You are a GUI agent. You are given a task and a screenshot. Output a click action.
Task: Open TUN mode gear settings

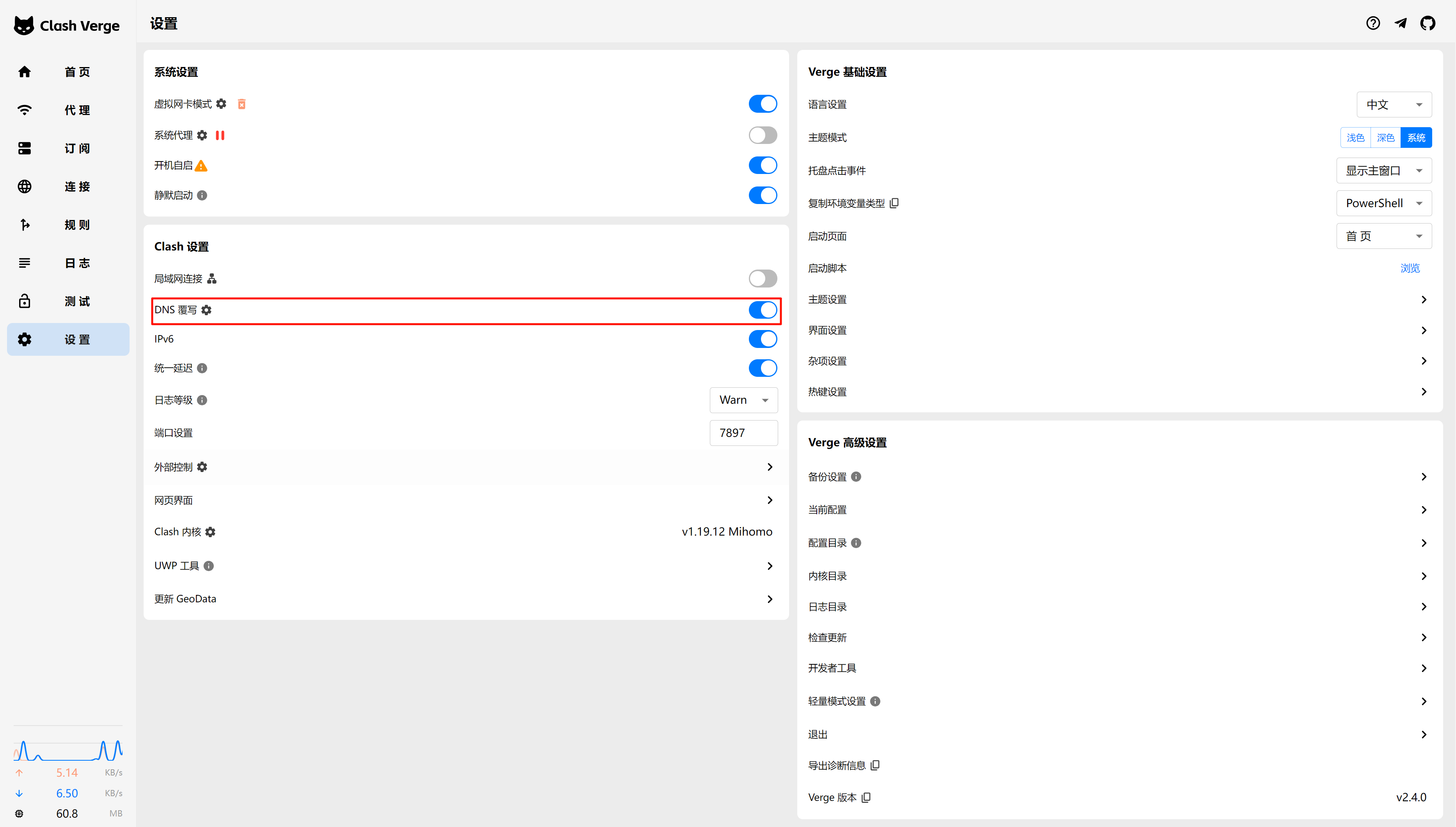[222, 104]
